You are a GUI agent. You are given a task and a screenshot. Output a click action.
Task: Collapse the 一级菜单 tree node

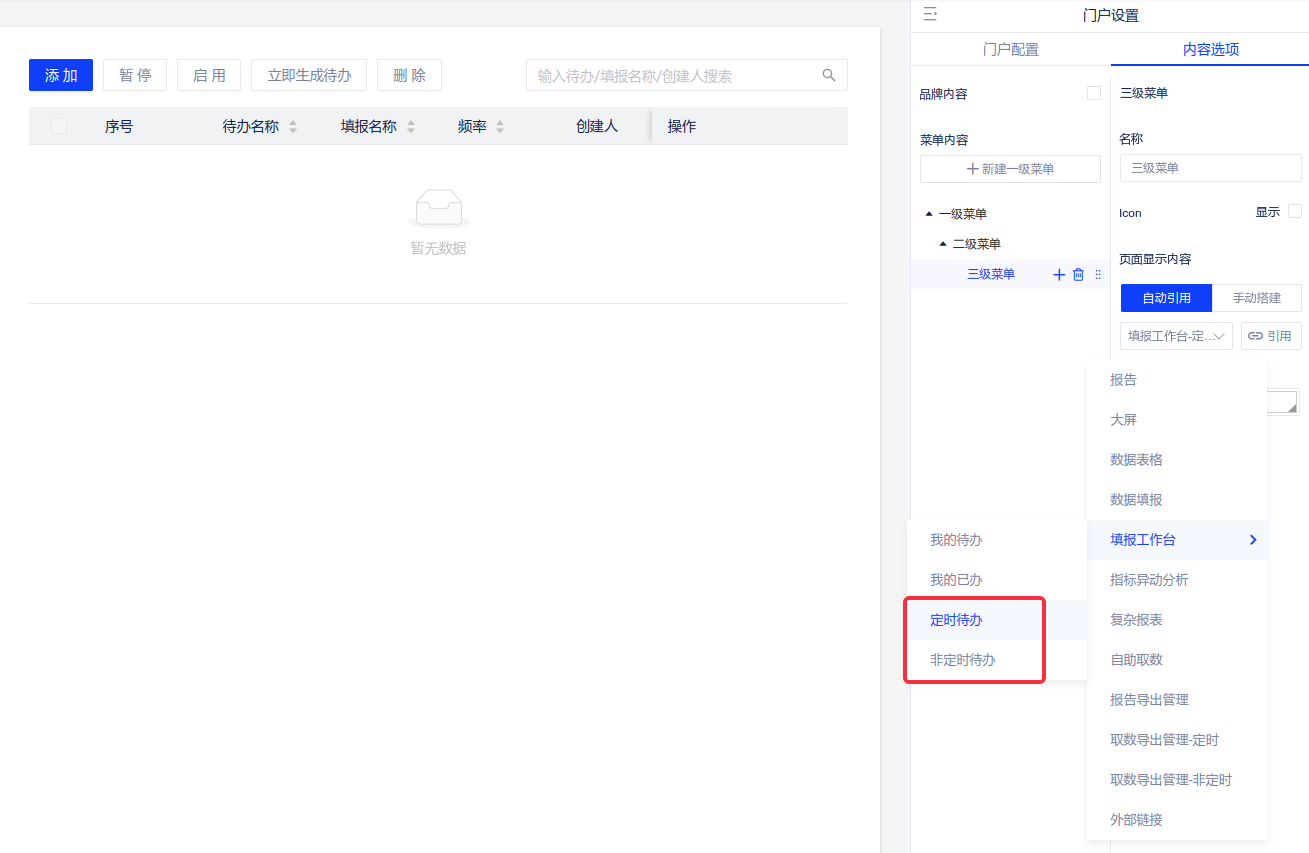(929, 214)
